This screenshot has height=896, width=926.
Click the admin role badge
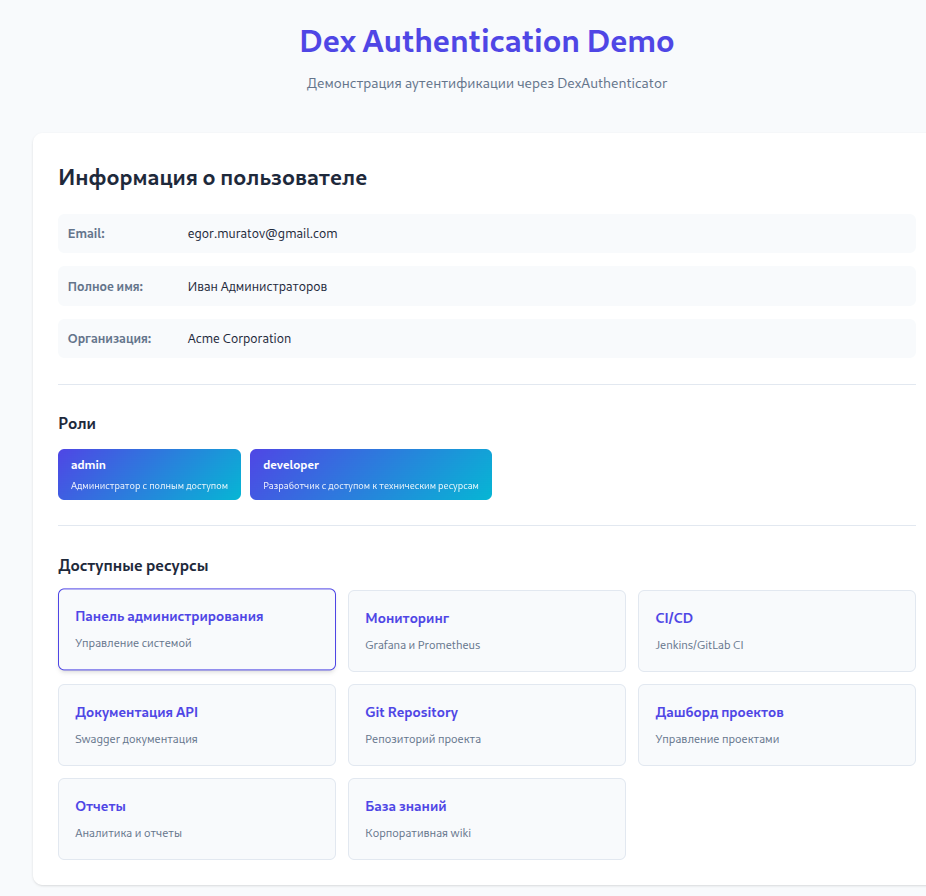[149, 475]
